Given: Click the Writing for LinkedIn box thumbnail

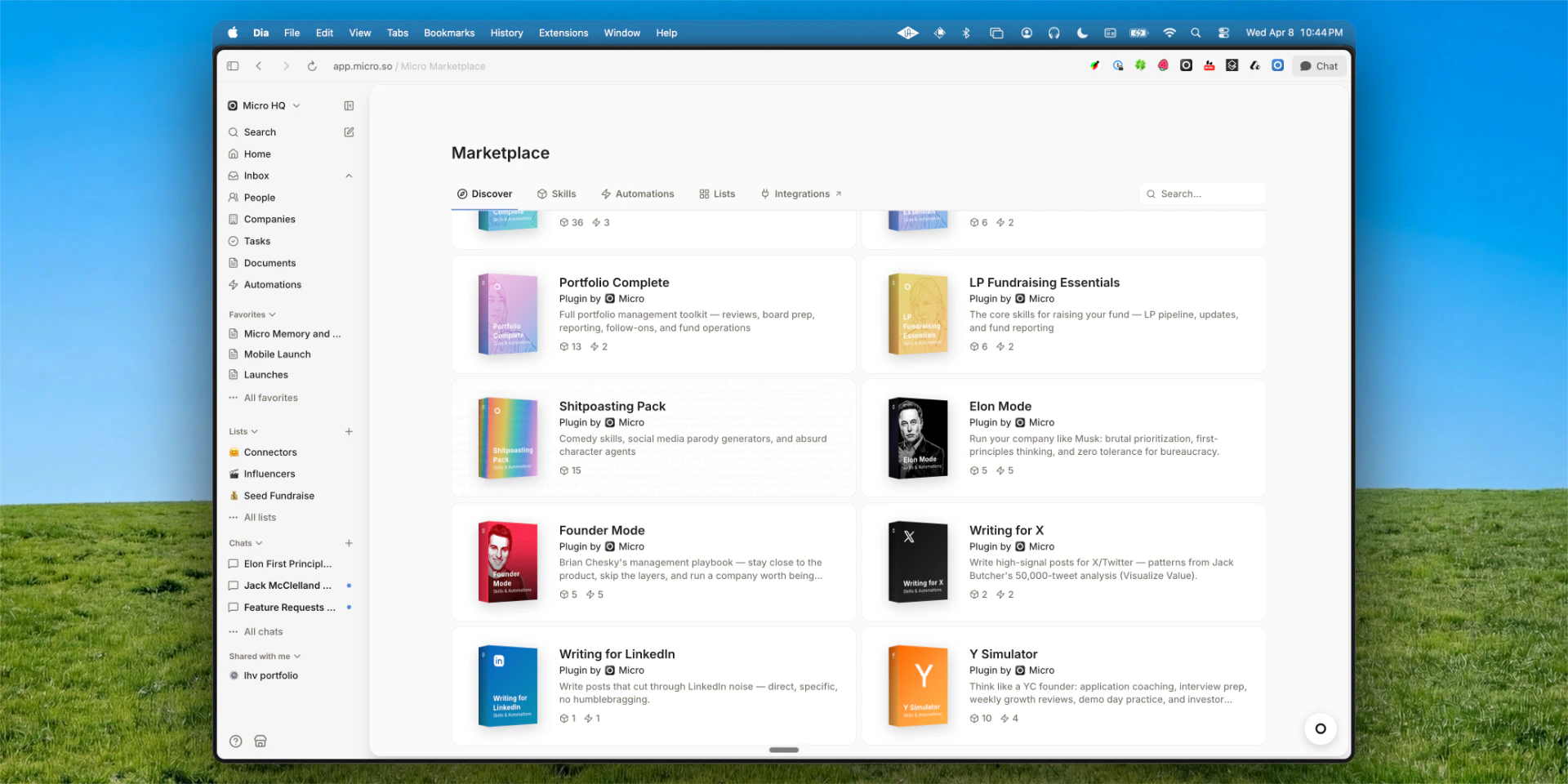Looking at the screenshot, I should pos(508,685).
